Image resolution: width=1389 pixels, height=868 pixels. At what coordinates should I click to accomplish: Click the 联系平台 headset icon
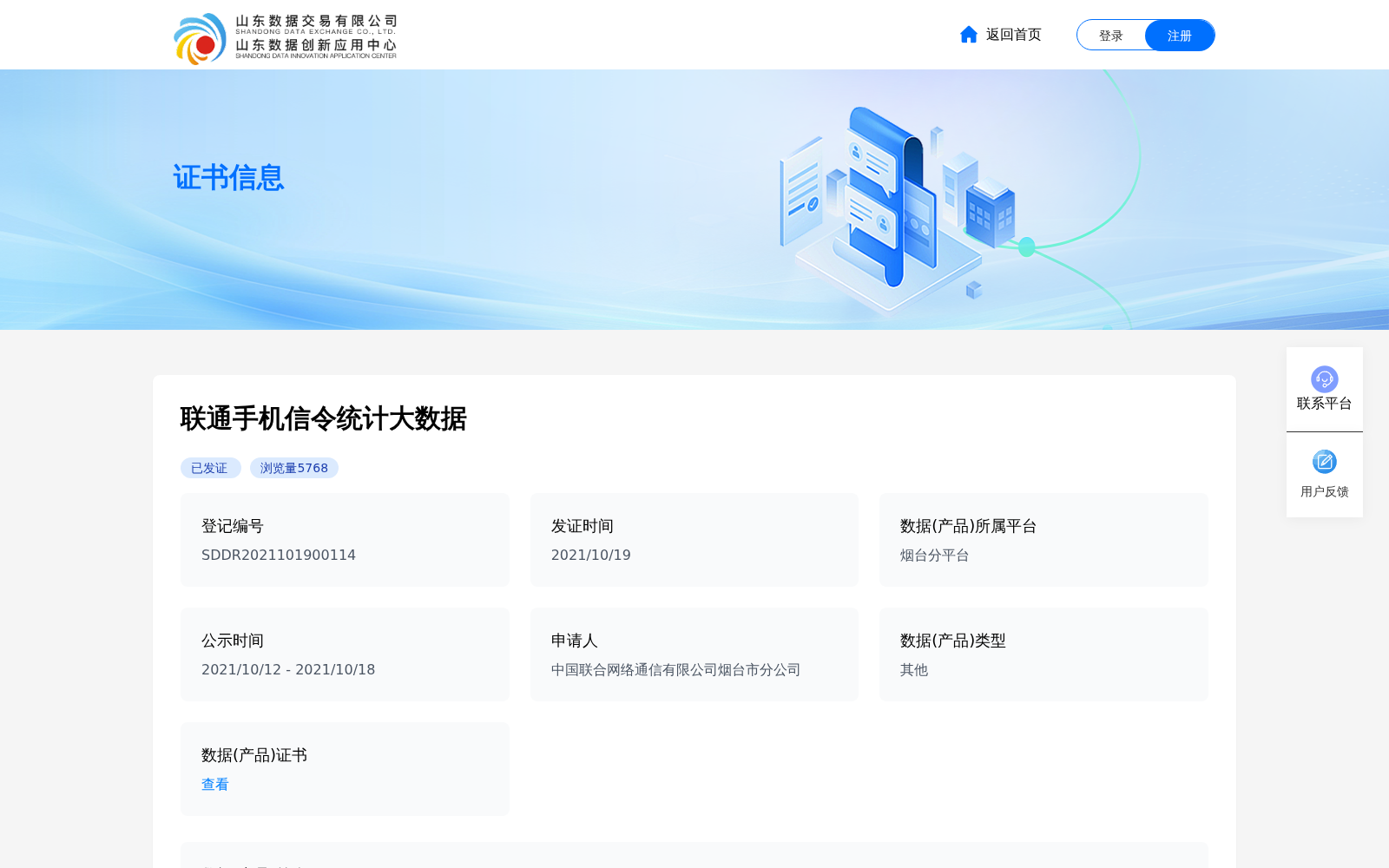coord(1325,379)
